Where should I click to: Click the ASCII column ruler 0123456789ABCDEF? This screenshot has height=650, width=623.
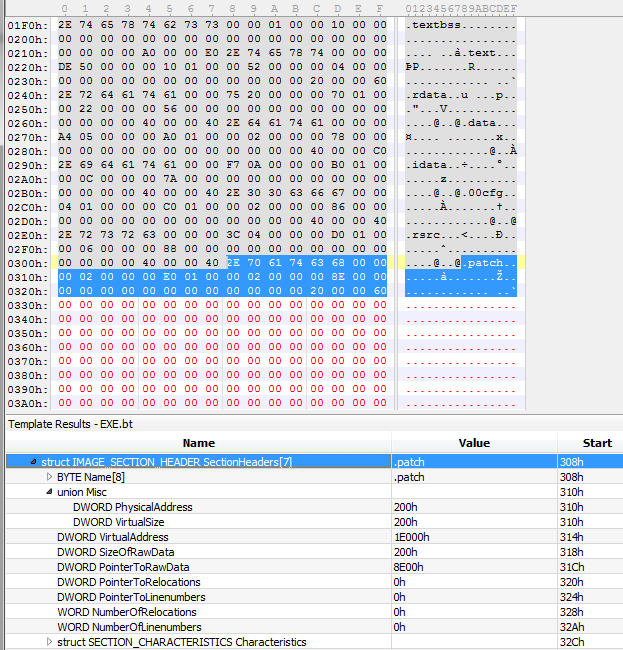(x=461, y=9)
